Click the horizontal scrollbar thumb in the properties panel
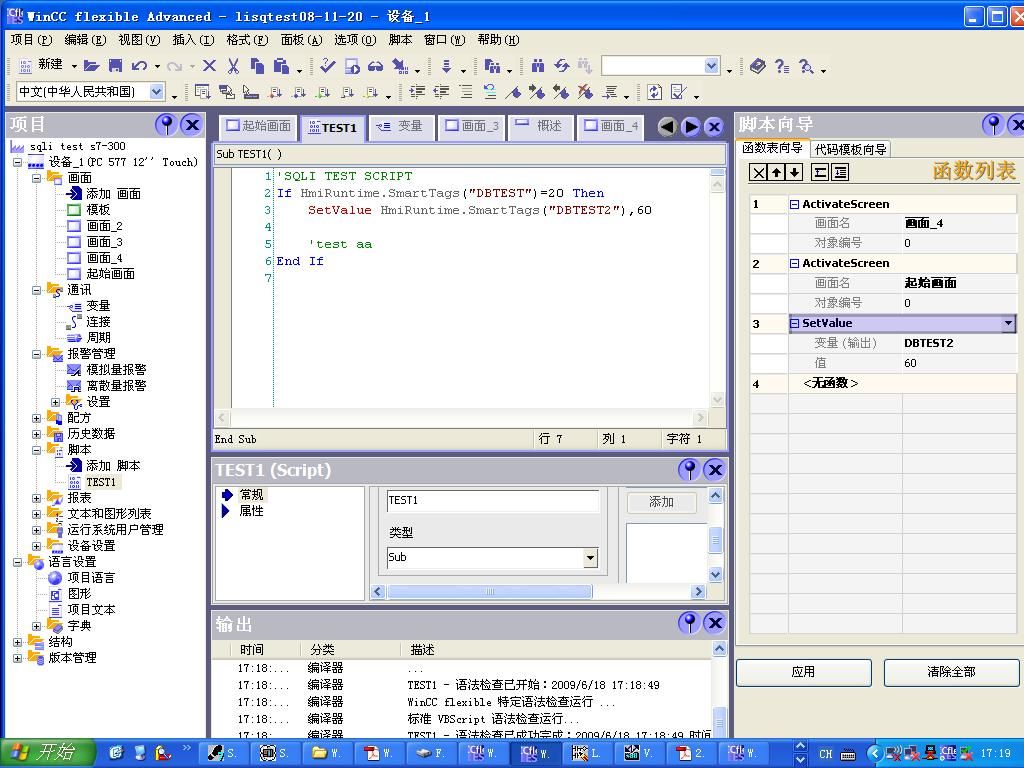Image resolution: width=1024 pixels, height=768 pixels. [489, 592]
